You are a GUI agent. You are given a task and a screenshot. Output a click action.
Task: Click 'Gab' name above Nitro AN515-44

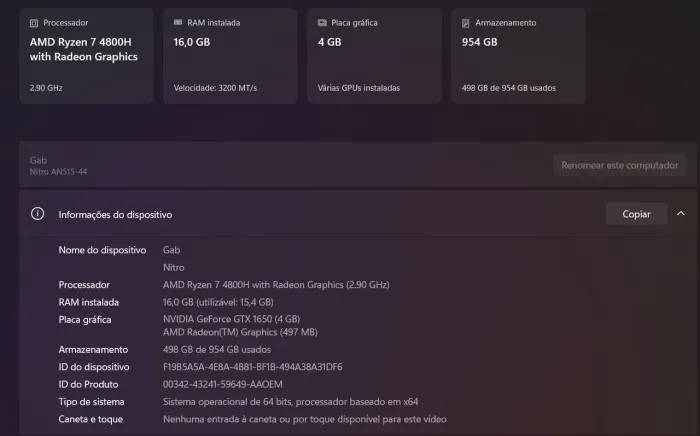tap(38, 160)
